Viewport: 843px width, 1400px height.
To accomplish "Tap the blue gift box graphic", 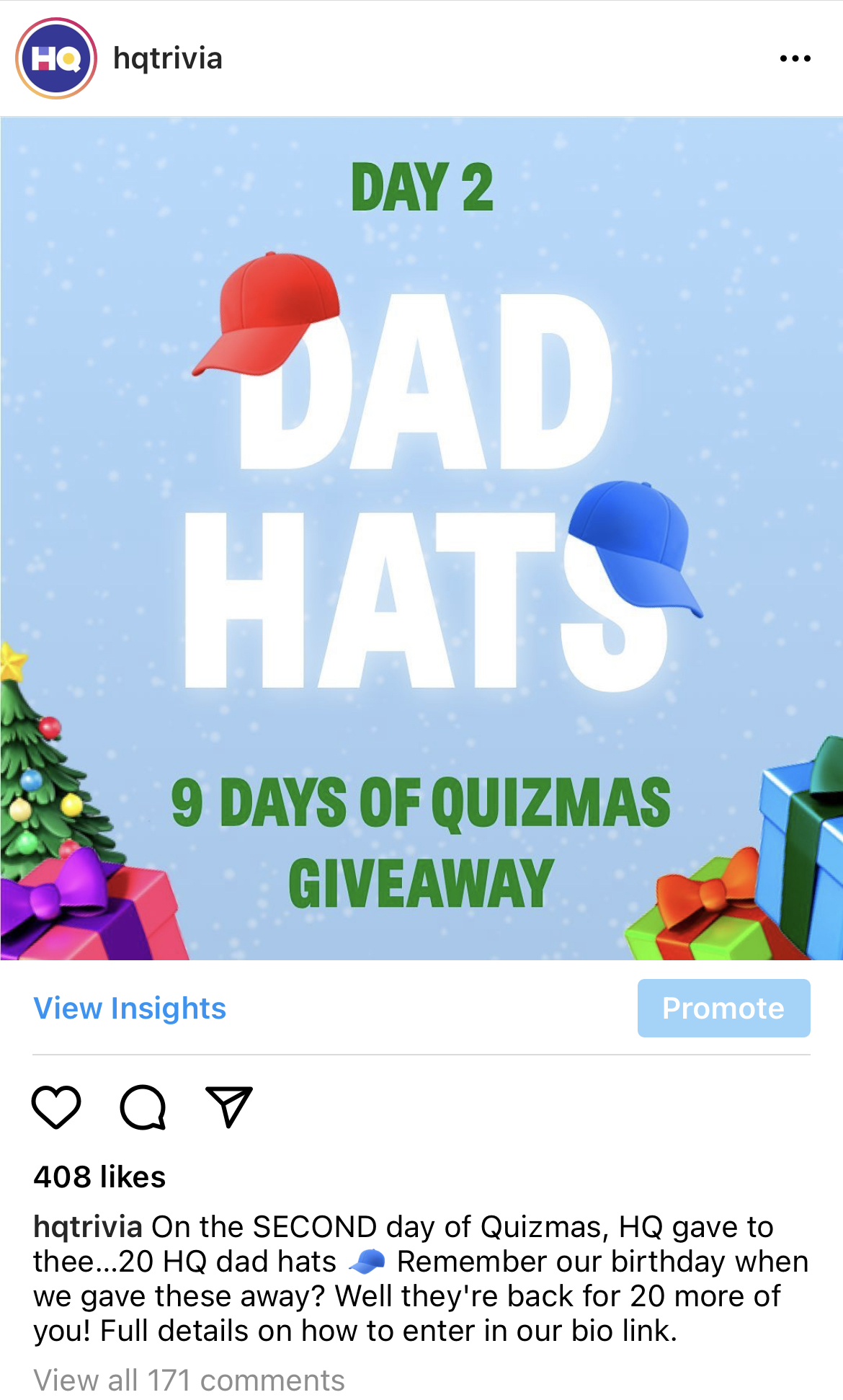I will (x=803, y=851).
